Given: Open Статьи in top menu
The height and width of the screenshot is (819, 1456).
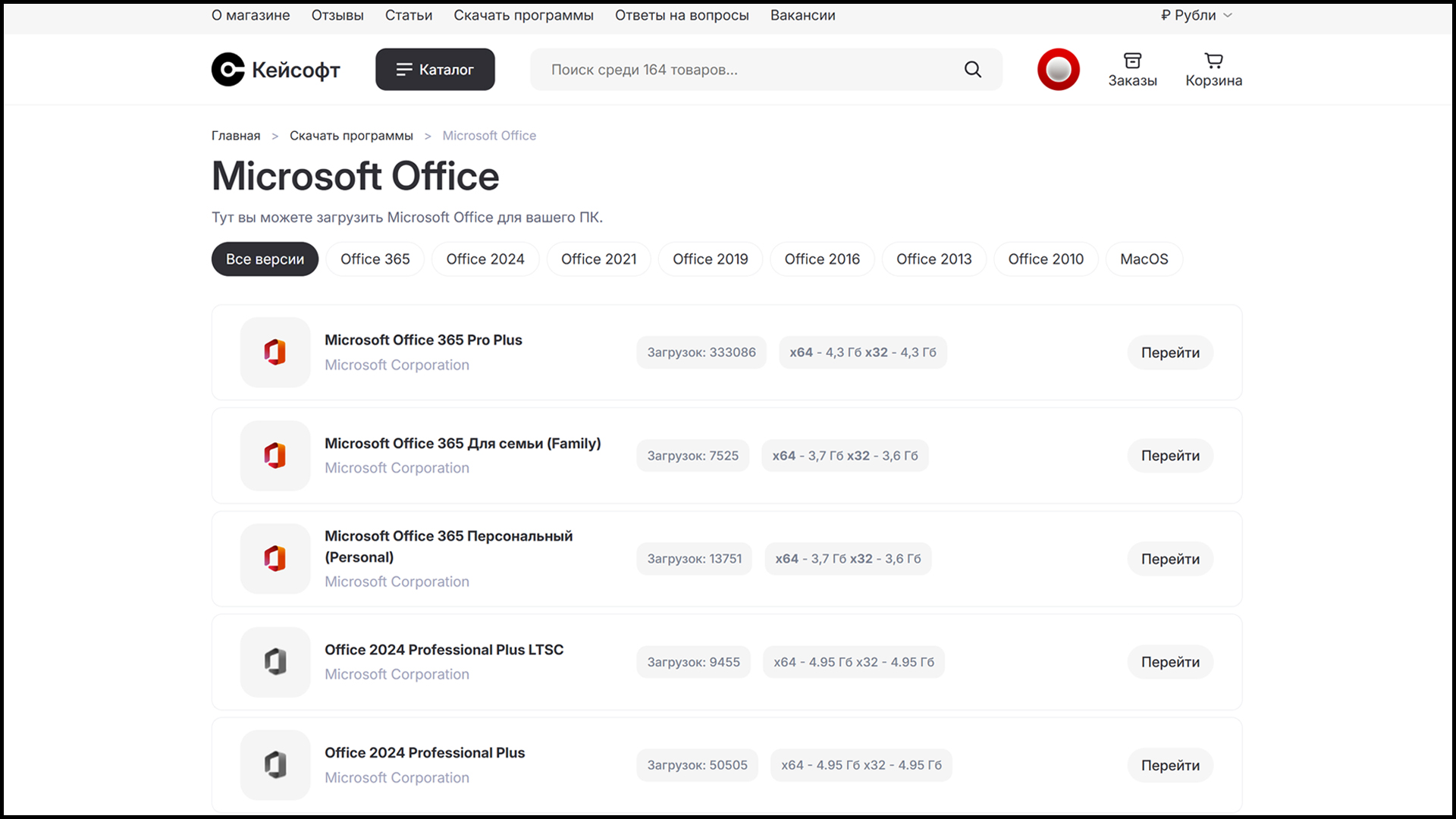Looking at the screenshot, I should click(408, 15).
